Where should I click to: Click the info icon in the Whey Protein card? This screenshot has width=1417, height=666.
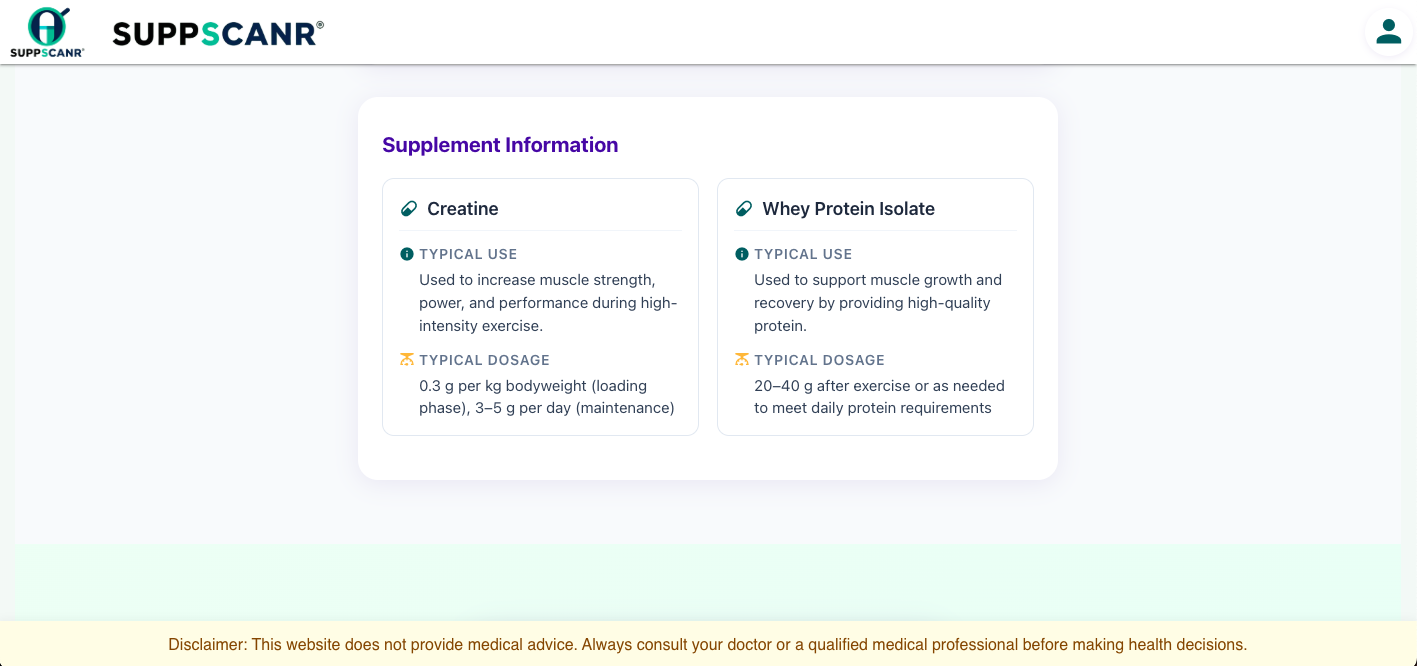pos(742,254)
